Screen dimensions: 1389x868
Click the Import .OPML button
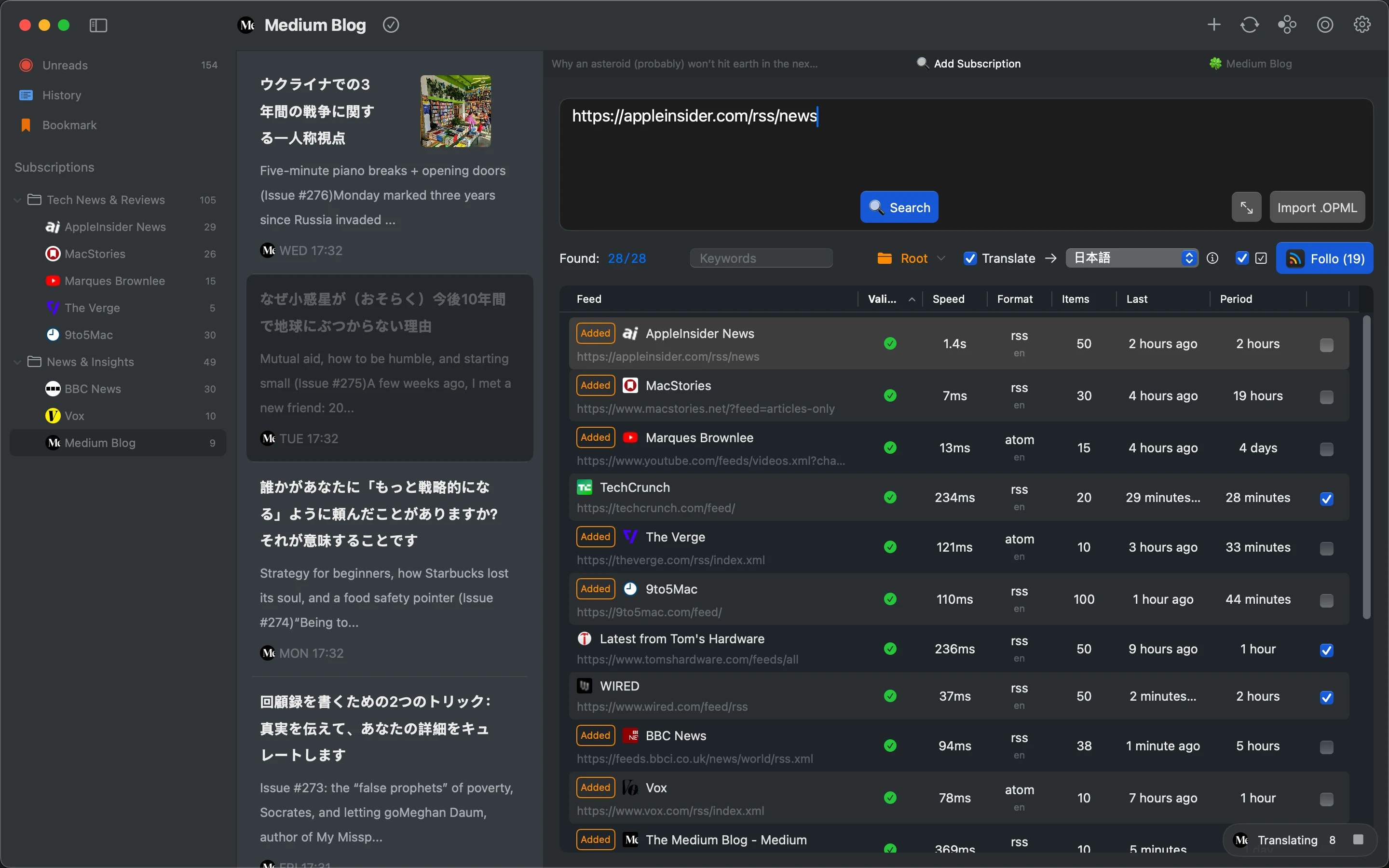tap(1317, 207)
